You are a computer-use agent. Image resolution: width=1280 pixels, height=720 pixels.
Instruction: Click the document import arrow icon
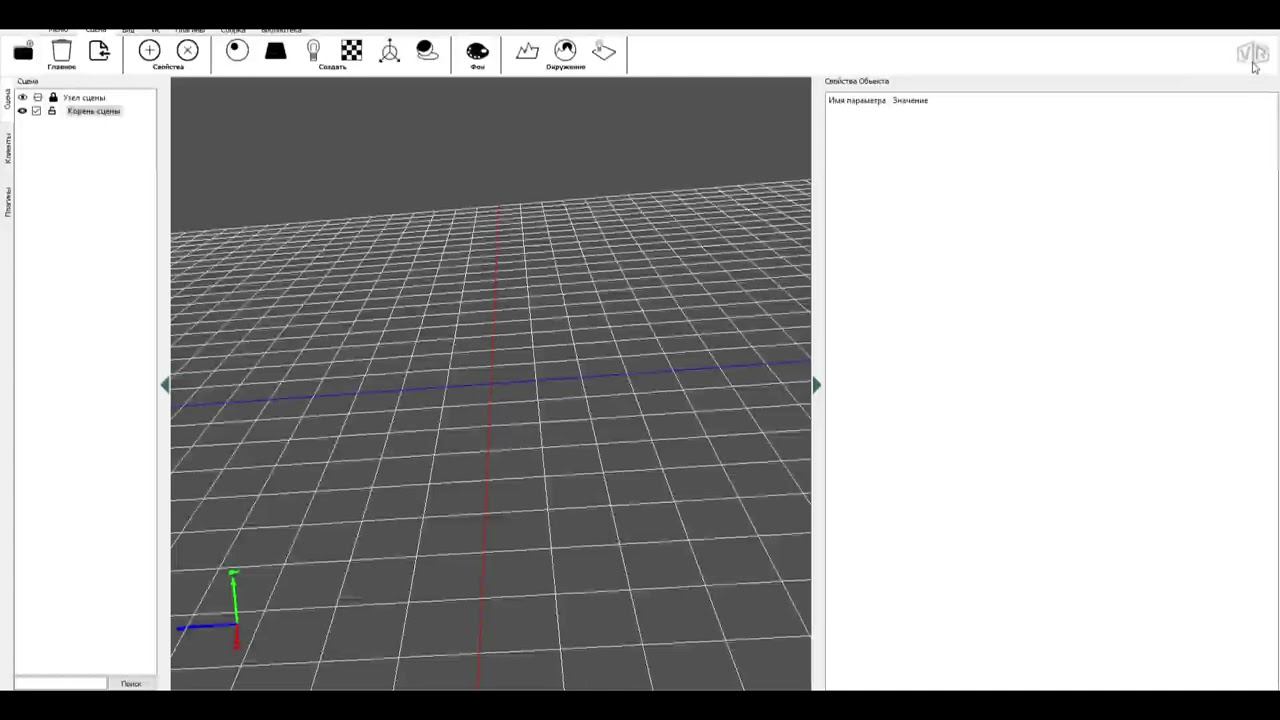pos(99,51)
